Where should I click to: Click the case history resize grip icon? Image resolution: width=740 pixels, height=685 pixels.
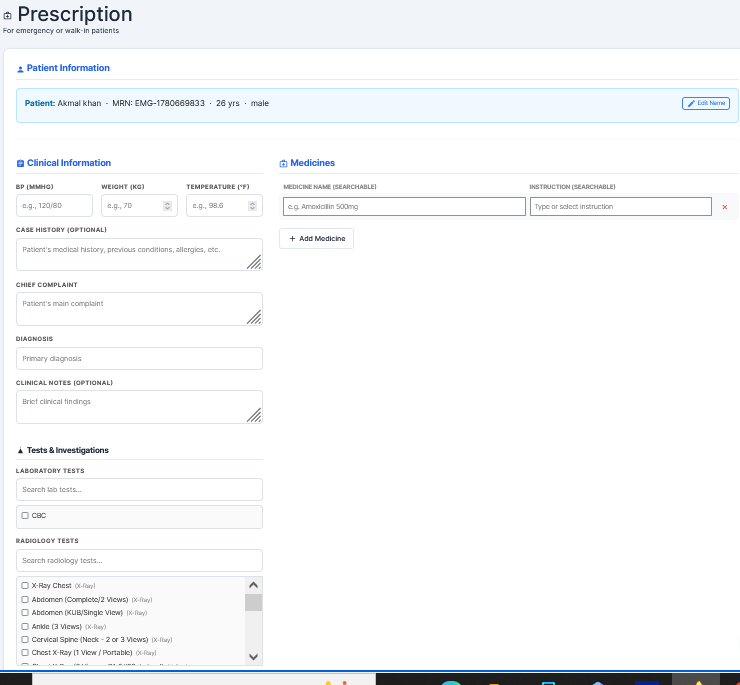pos(254,262)
